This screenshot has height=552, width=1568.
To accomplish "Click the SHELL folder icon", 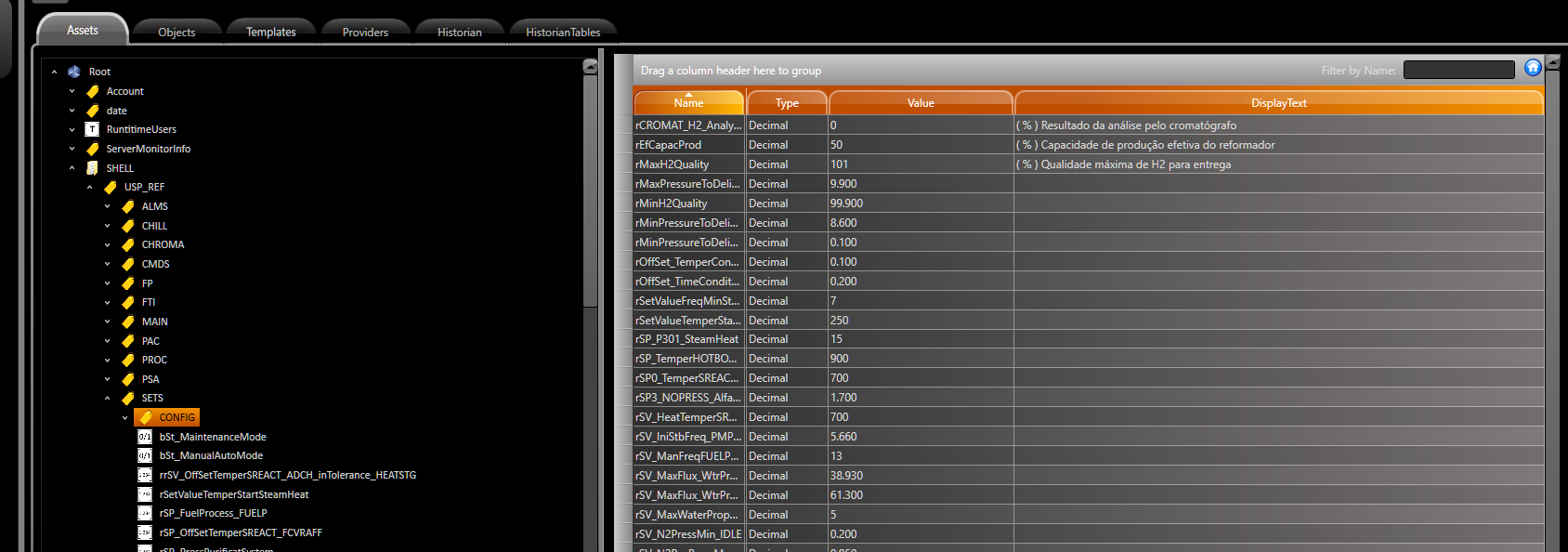I will click(92, 168).
